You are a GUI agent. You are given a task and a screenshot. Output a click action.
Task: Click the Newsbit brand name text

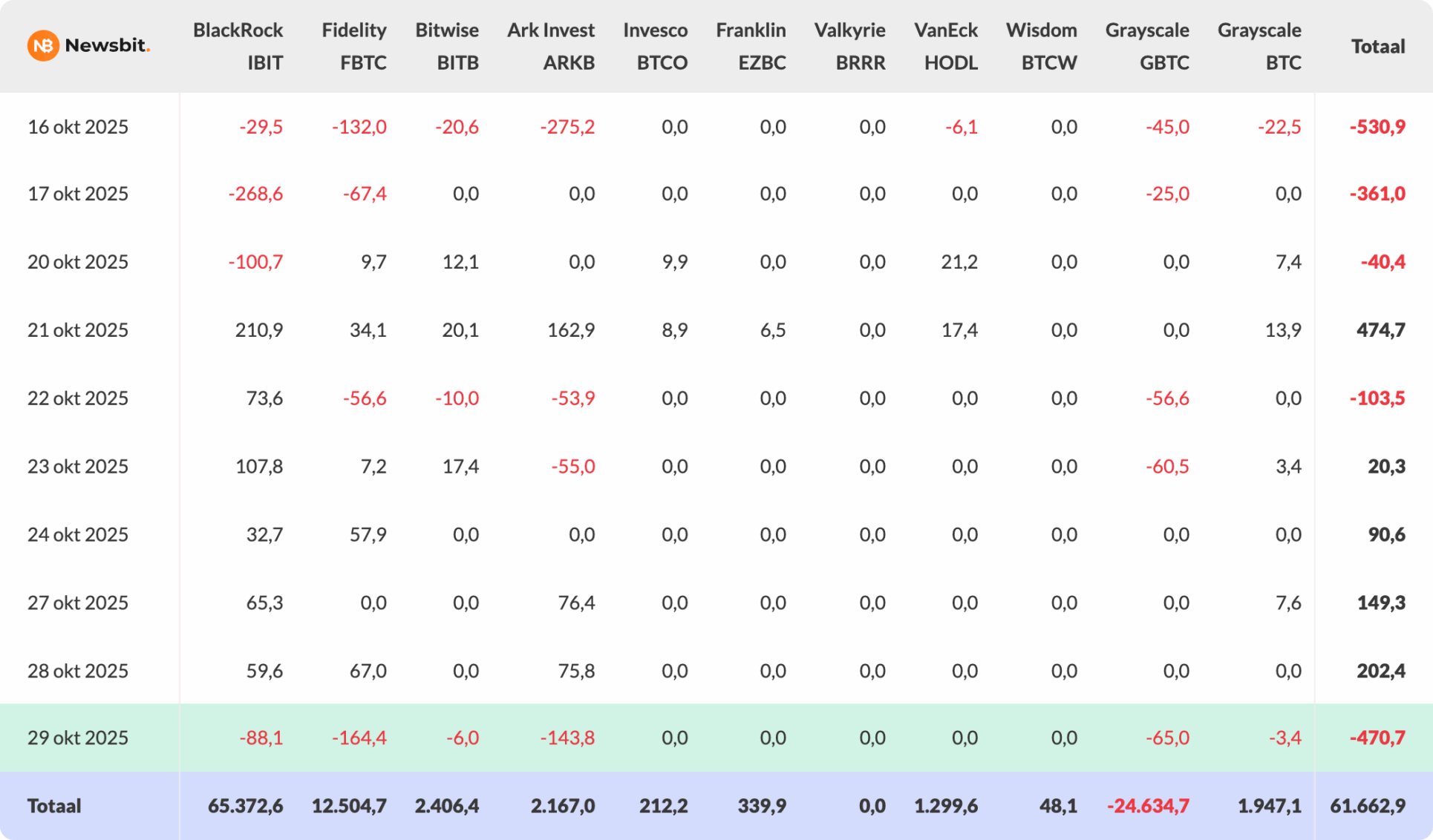(107, 45)
